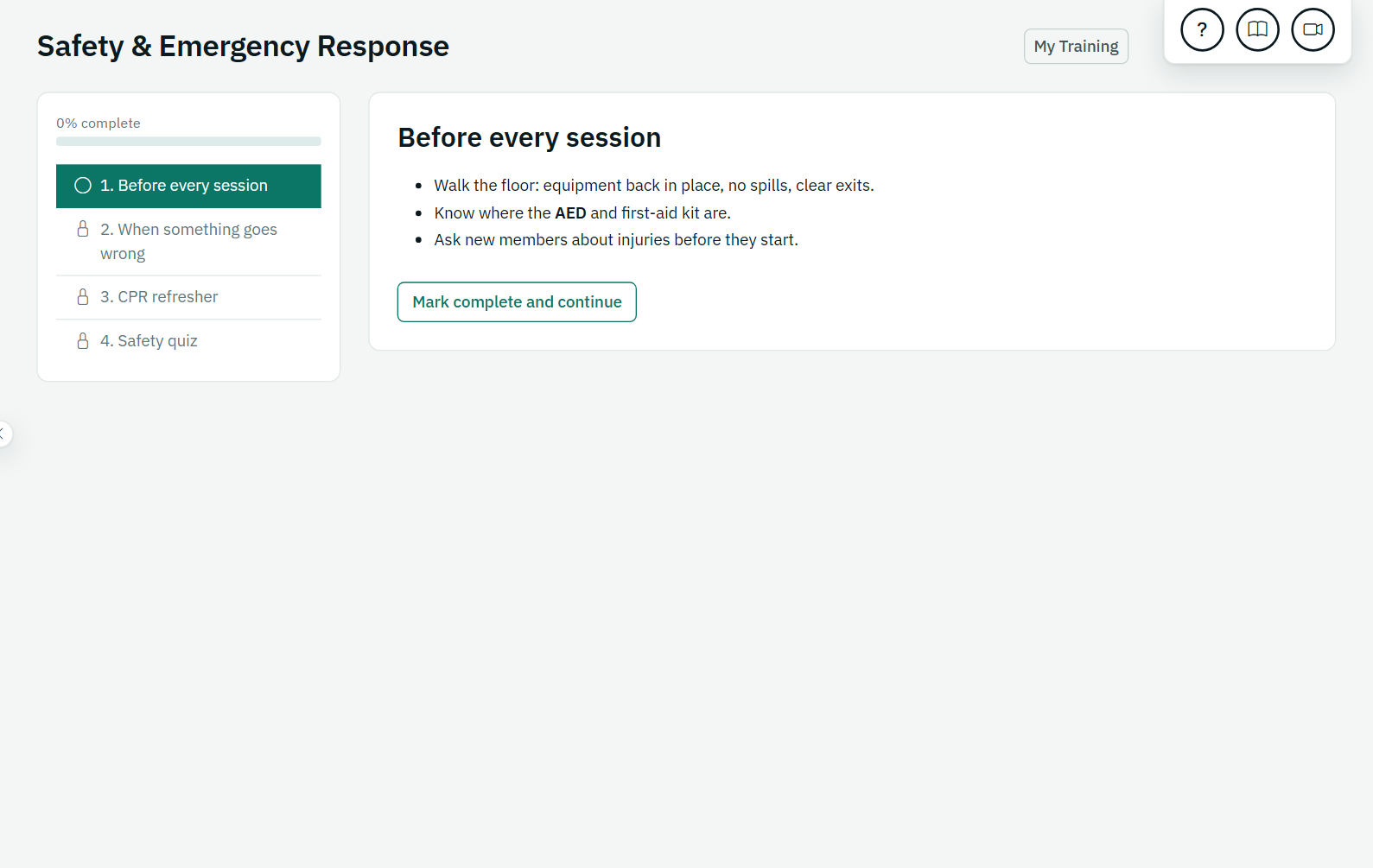Click the 0% complete label
Viewport: 1373px width, 868px height.
pyautogui.click(x=99, y=124)
